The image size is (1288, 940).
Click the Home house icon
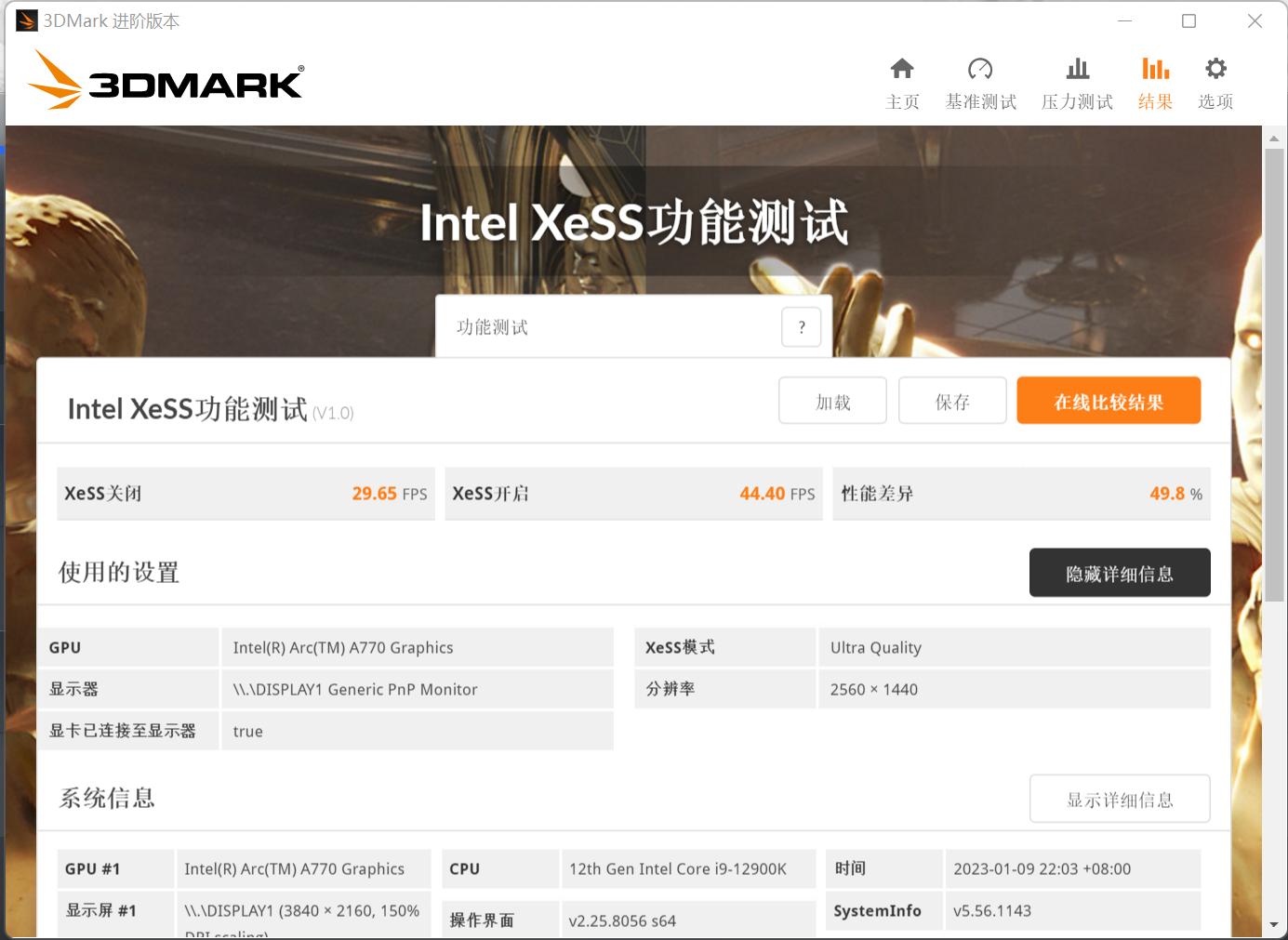tap(901, 69)
